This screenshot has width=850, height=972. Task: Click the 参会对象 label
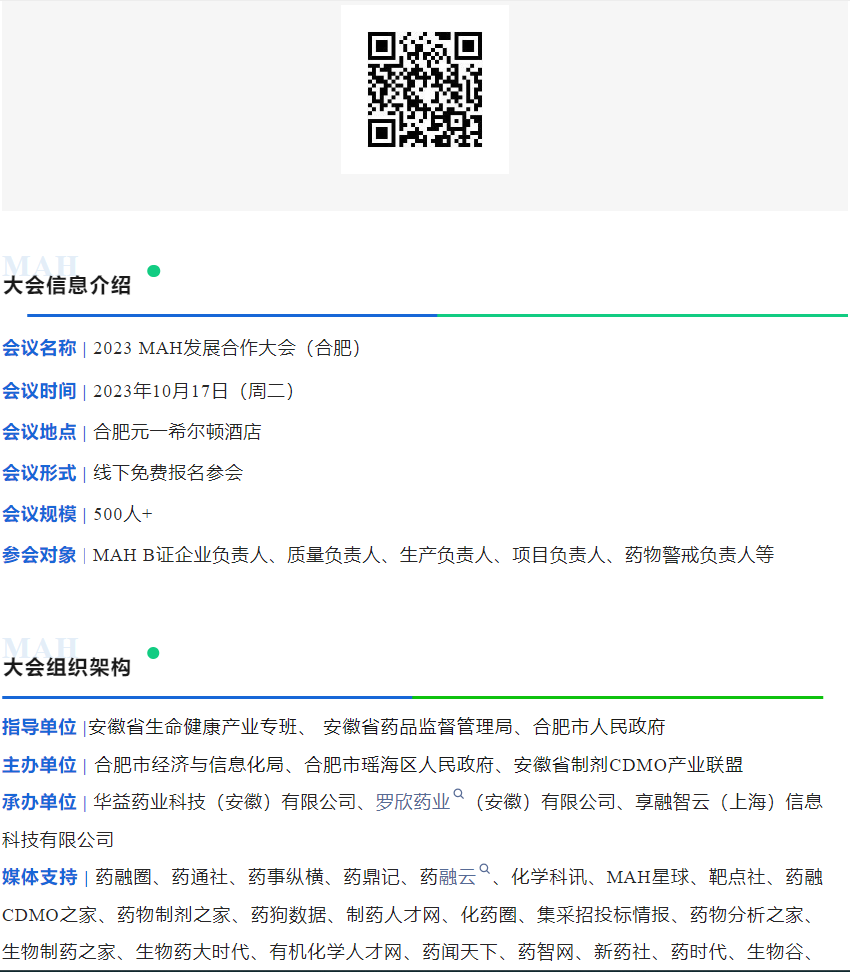click(x=39, y=555)
